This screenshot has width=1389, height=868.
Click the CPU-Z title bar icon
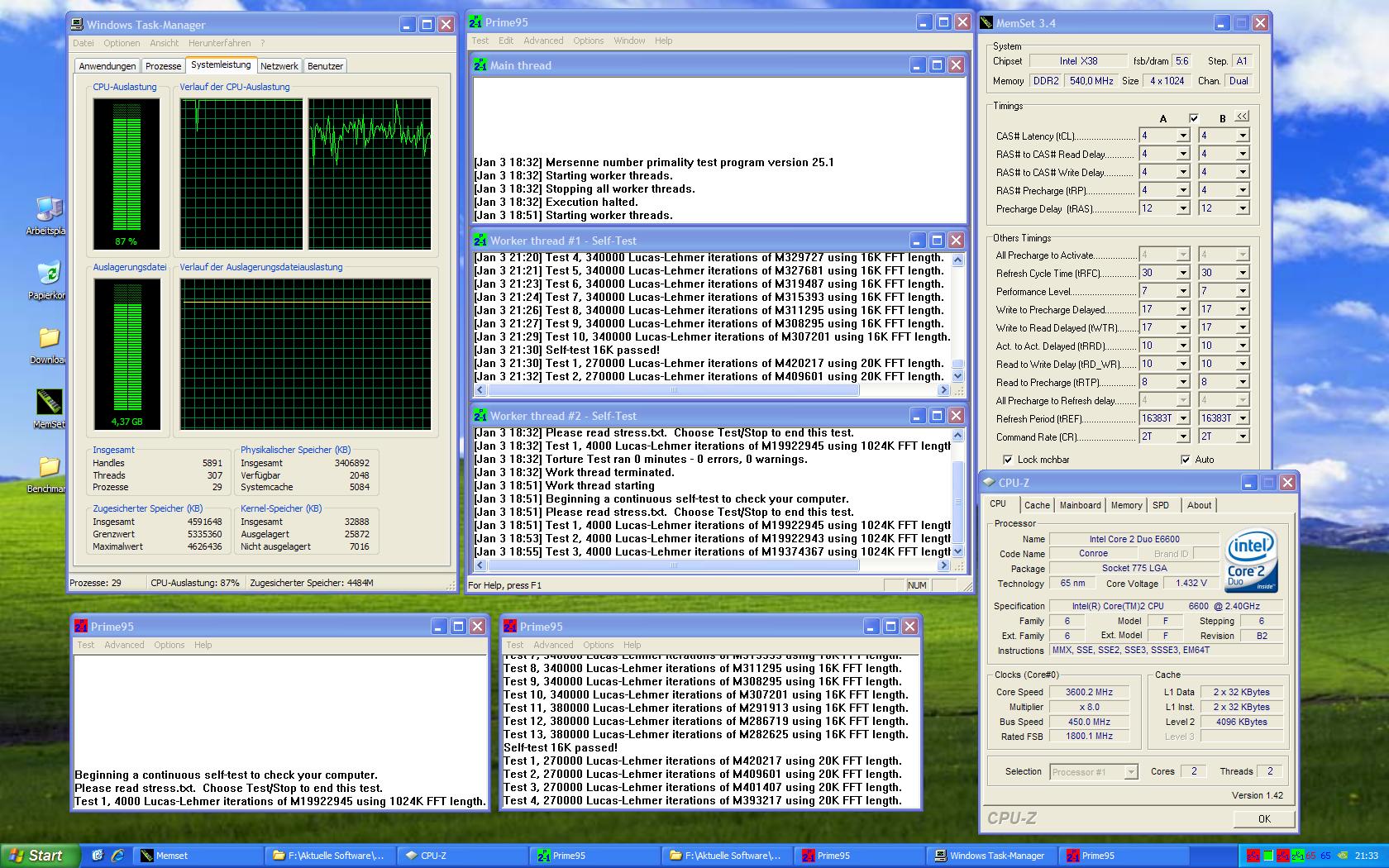pyautogui.click(x=989, y=482)
